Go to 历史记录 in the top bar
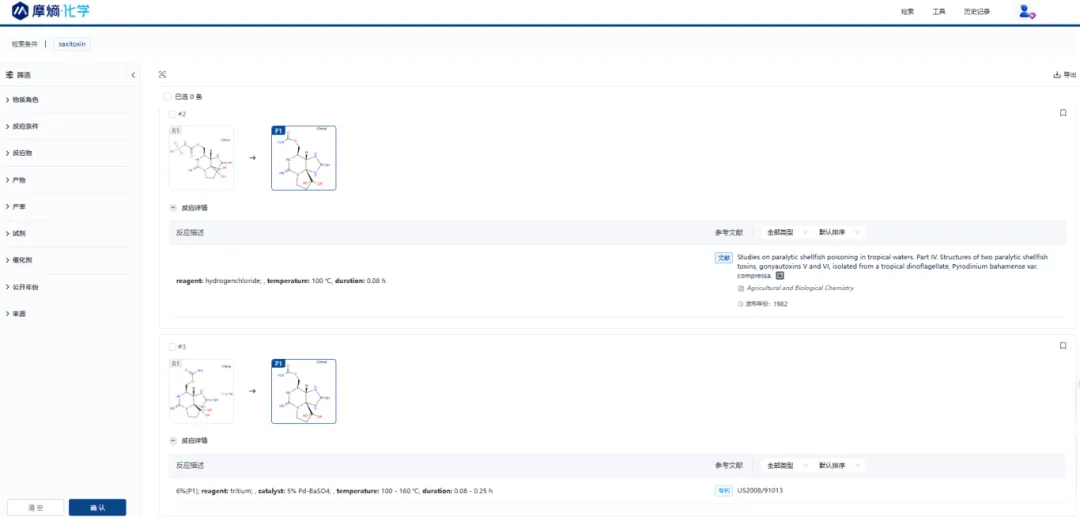Image resolution: width=1080 pixels, height=517 pixels. click(976, 12)
